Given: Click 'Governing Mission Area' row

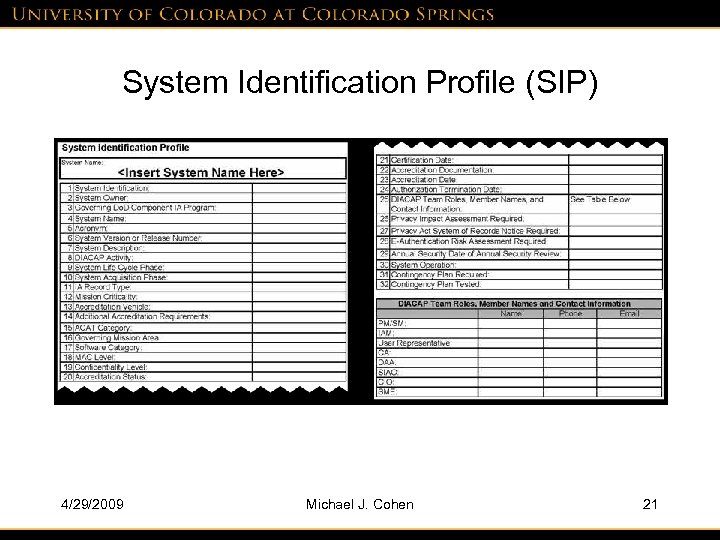Looking at the screenshot, I should click(x=203, y=338).
